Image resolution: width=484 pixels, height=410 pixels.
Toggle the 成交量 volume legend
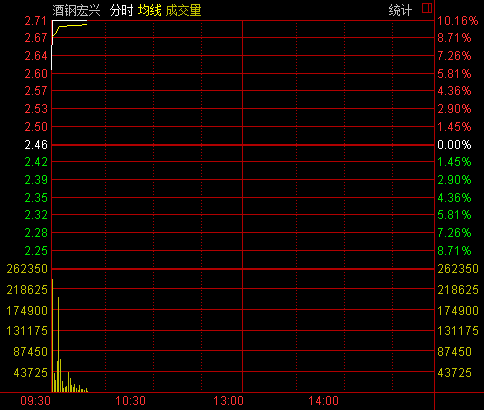(x=183, y=10)
